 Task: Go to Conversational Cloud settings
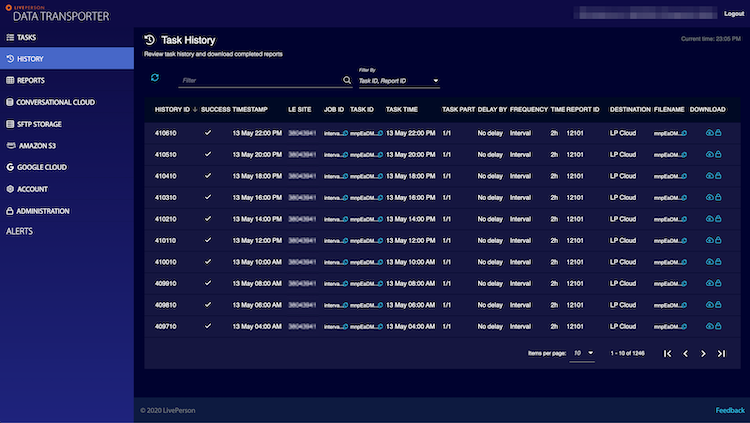coord(67,102)
